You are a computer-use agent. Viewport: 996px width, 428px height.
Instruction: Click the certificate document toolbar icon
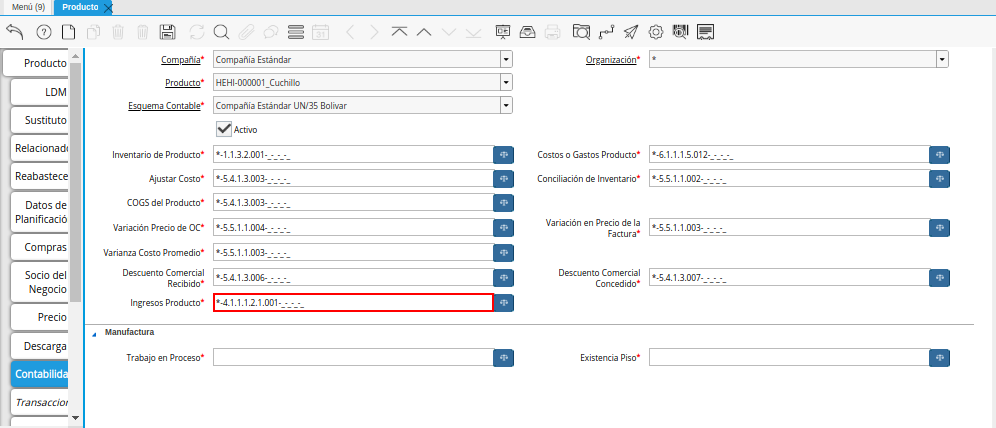705,32
